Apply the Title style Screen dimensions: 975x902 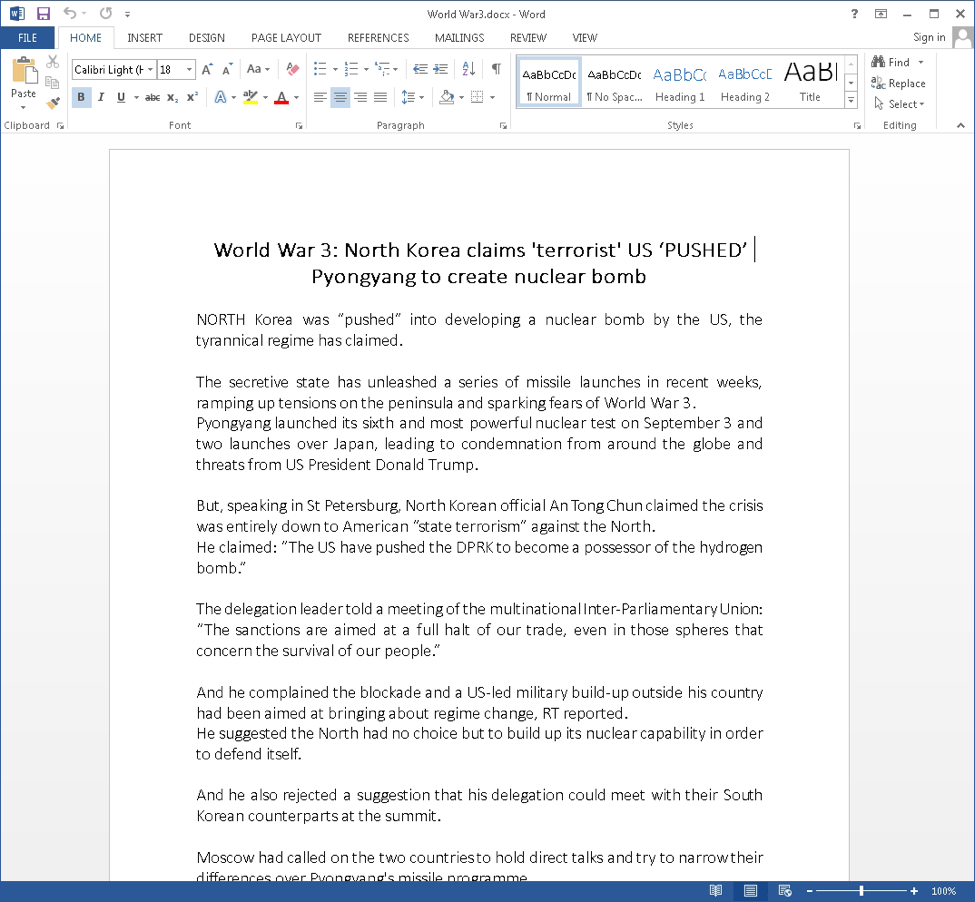(810, 83)
